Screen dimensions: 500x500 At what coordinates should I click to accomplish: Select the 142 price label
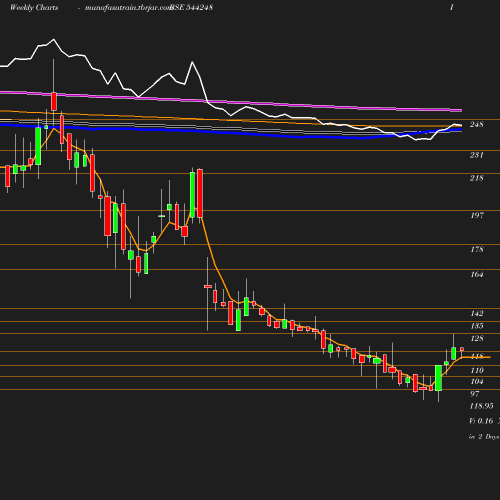tap(477, 313)
